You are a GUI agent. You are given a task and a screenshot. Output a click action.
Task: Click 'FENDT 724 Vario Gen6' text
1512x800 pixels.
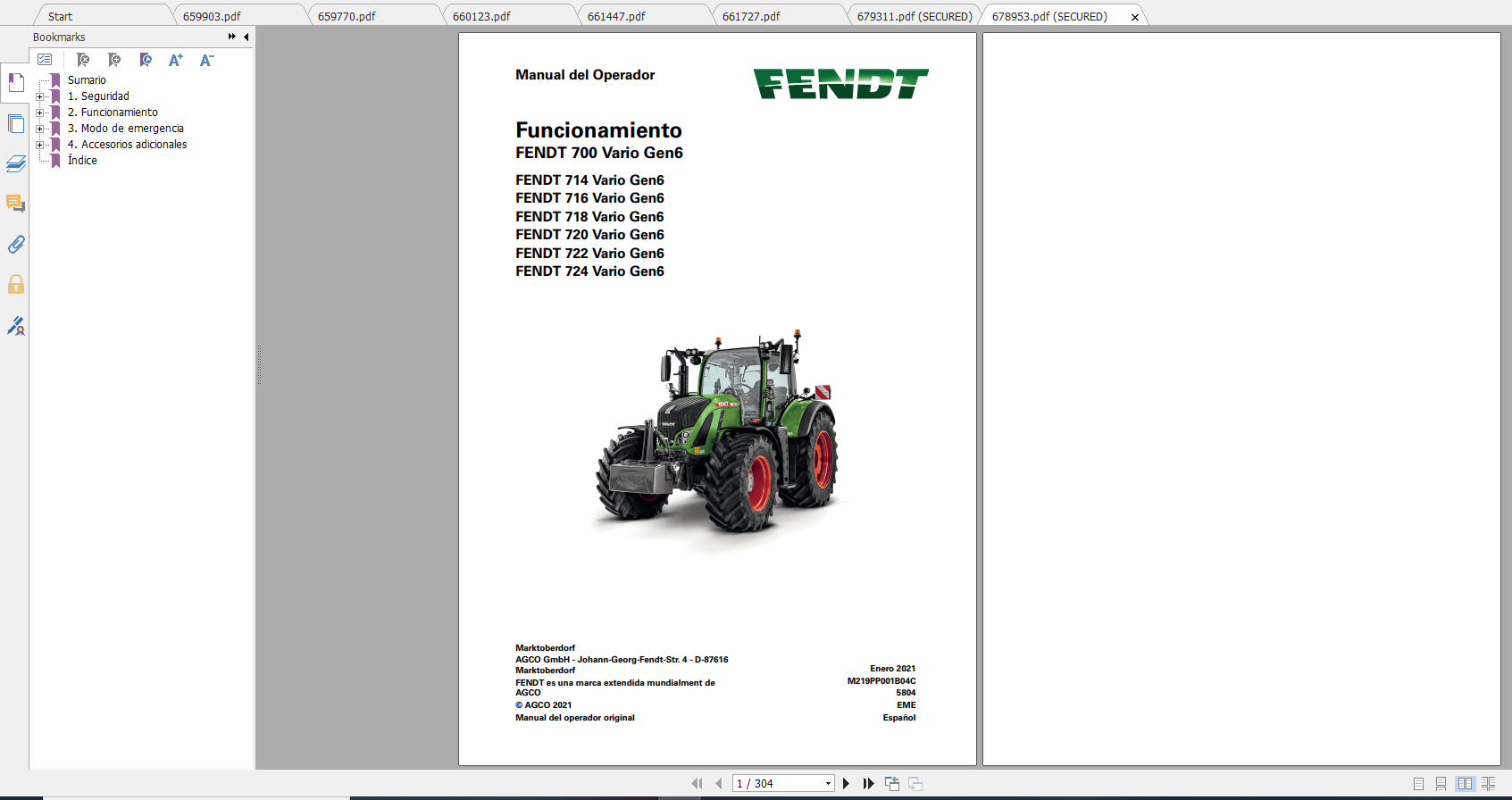(x=589, y=271)
